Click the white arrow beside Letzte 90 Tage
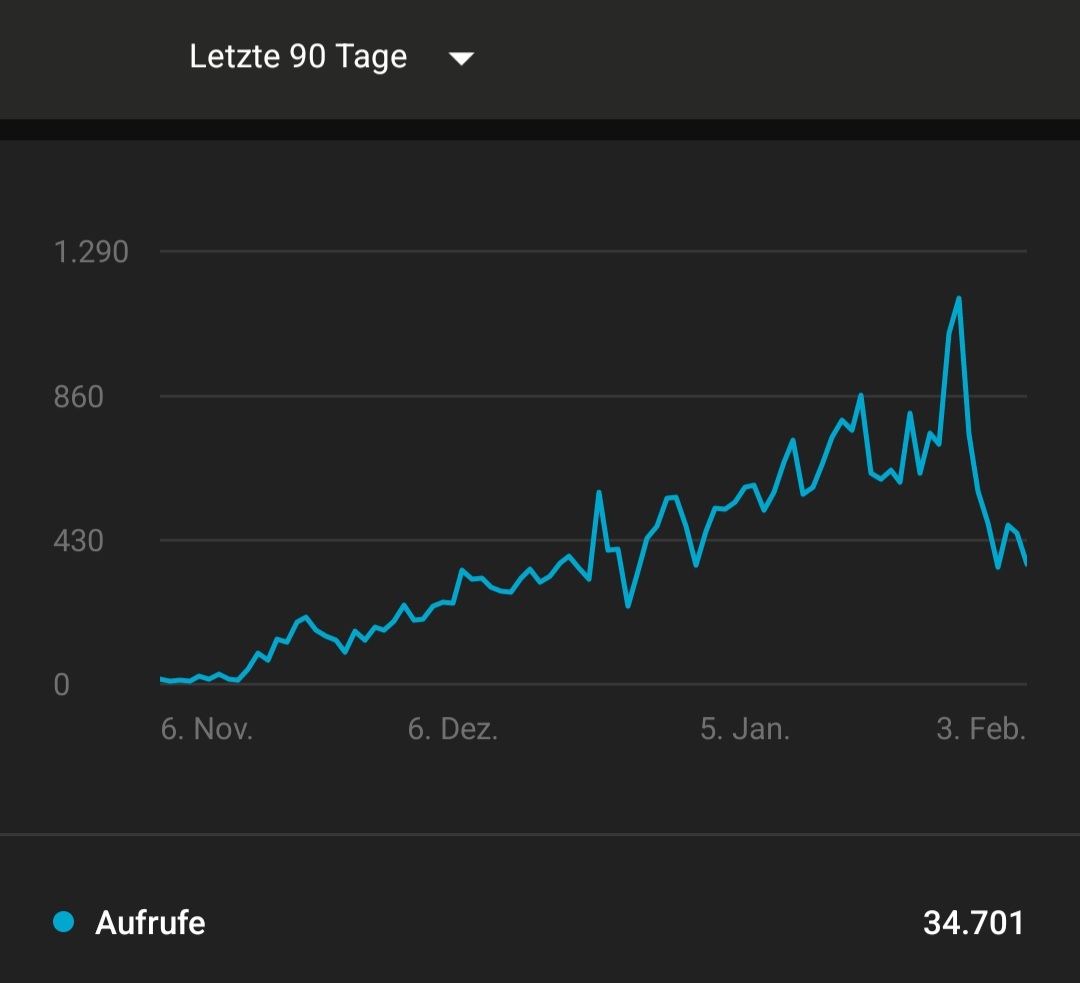 [461, 59]
